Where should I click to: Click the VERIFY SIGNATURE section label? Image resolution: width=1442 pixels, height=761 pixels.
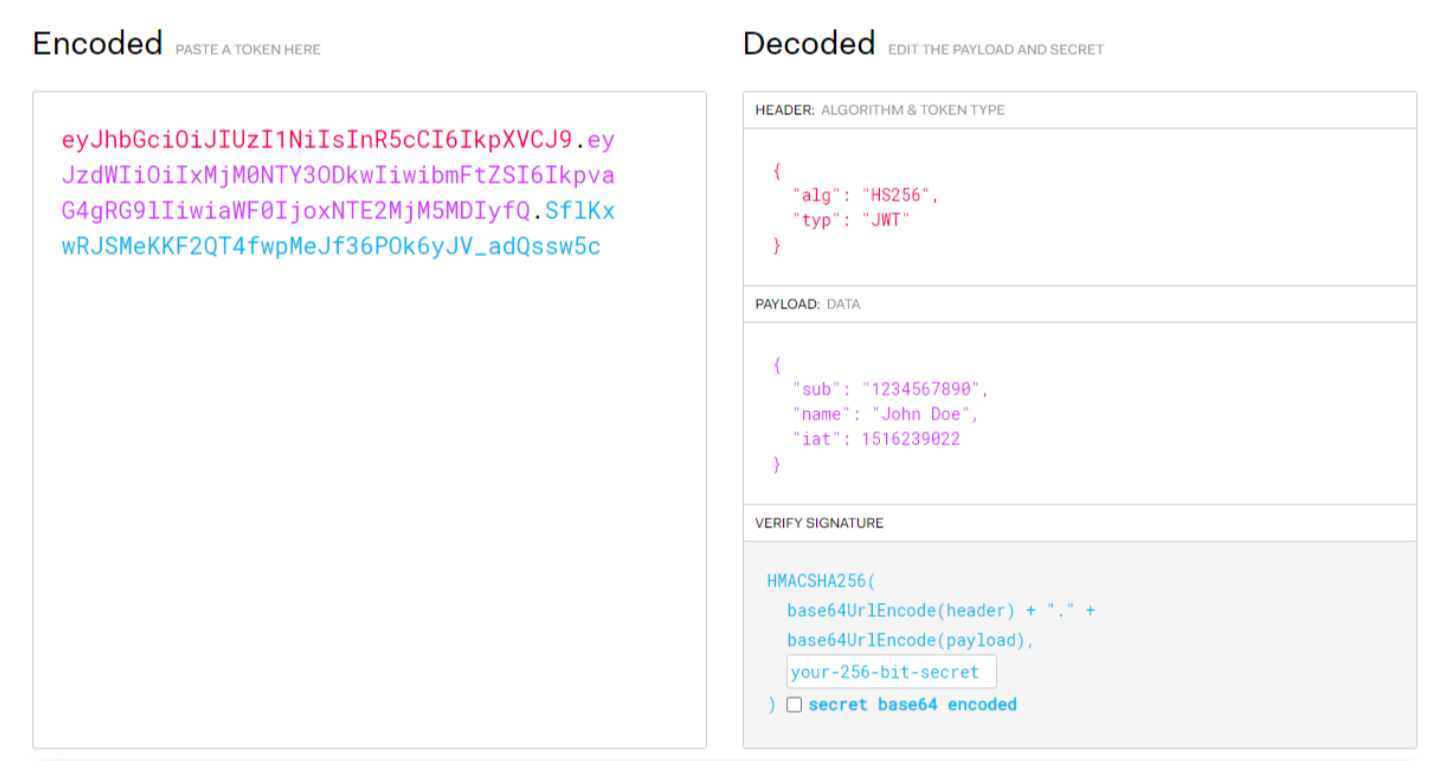click(x=819, y=523)
